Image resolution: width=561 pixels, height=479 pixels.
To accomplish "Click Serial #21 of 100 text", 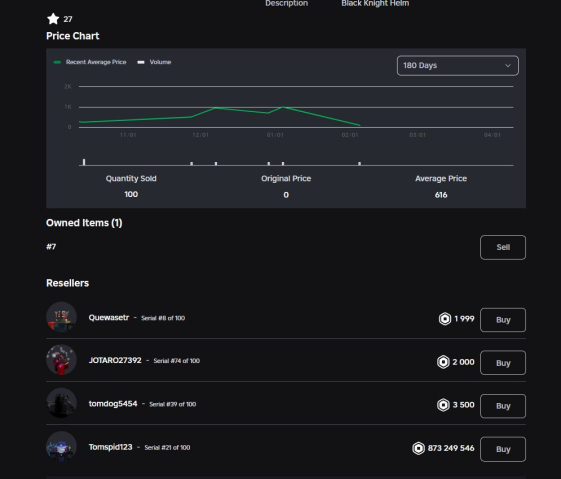I will pos(167,448).
